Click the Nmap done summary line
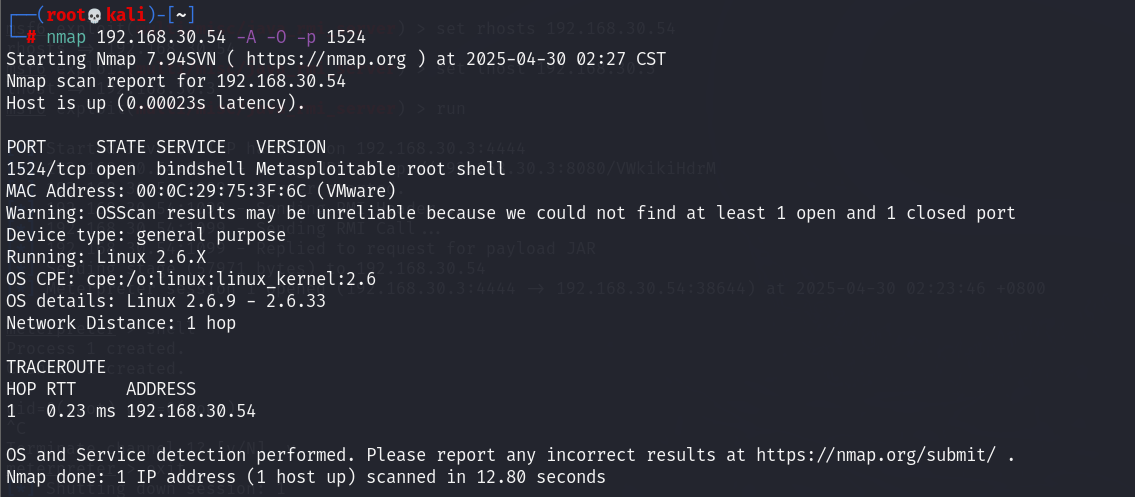Screen dimensions: 1135x497 [x=305, y=477]
